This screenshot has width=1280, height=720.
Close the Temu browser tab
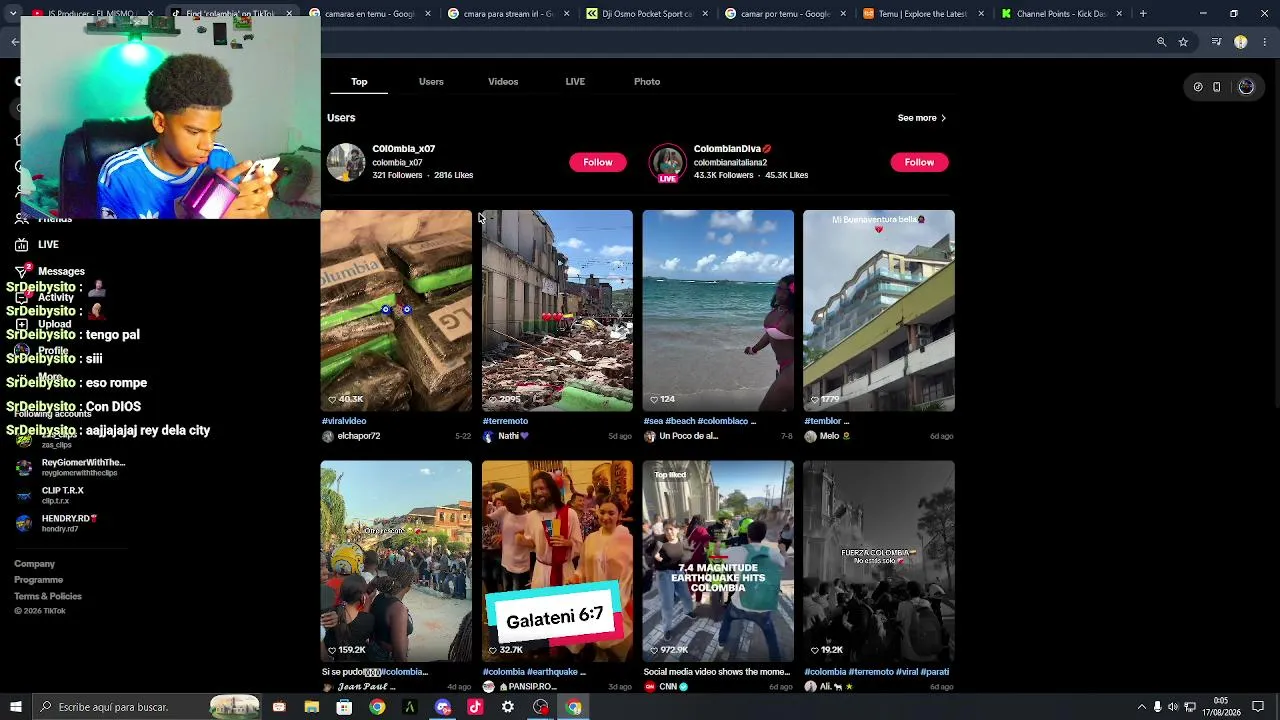click(x=980, y=14)
